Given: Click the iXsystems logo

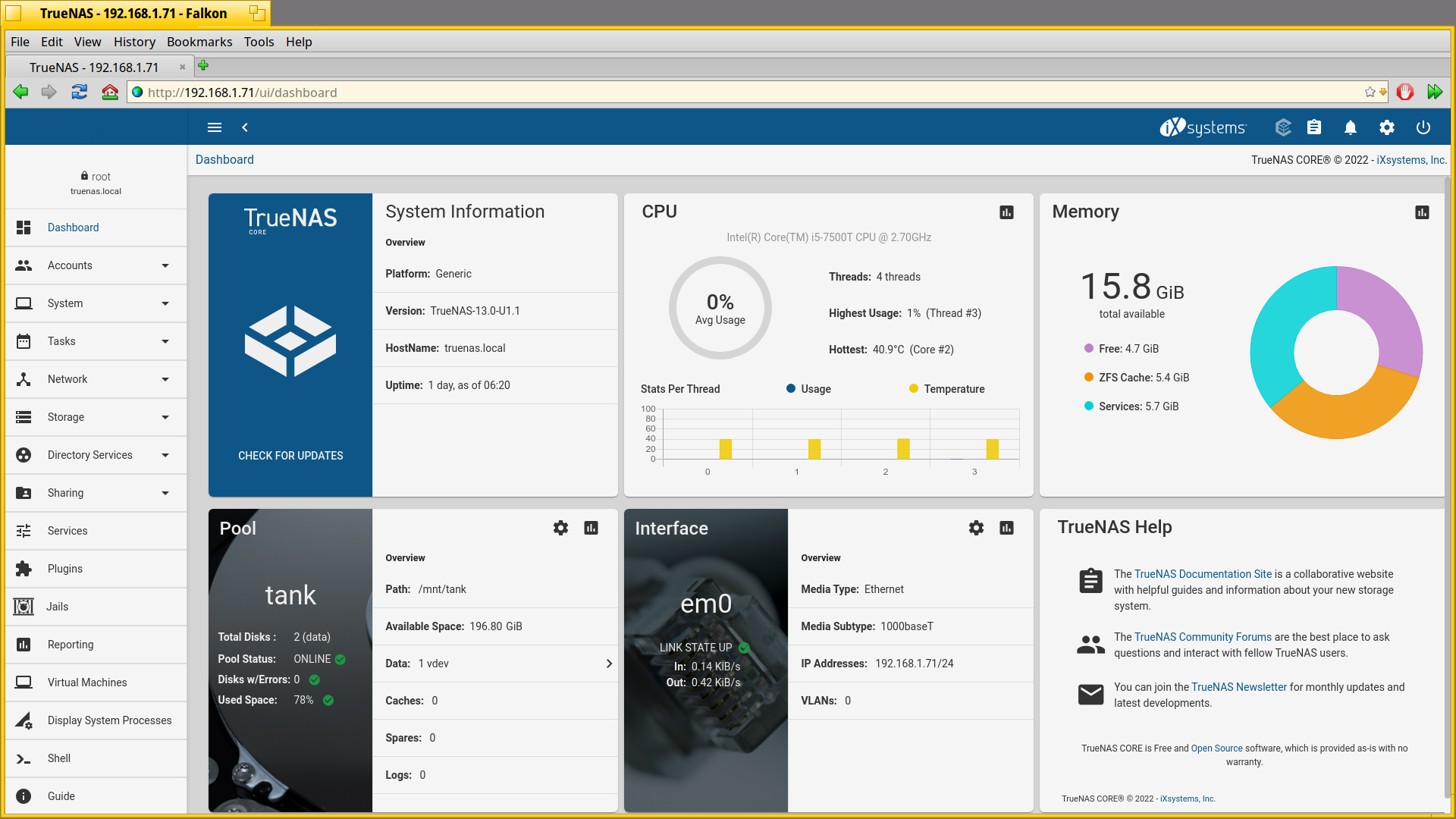Looking at the screenshot, I should coord(1203,127).
